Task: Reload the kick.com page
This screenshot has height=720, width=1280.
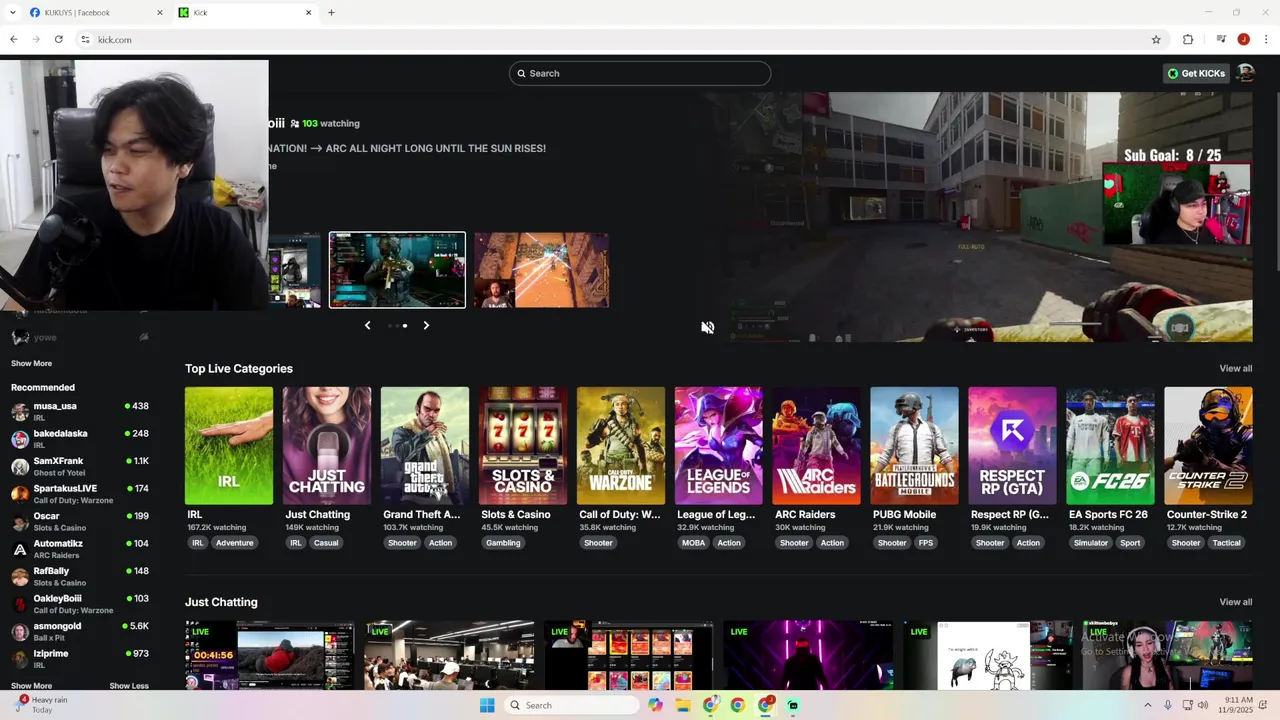Action: pos(59,40)
